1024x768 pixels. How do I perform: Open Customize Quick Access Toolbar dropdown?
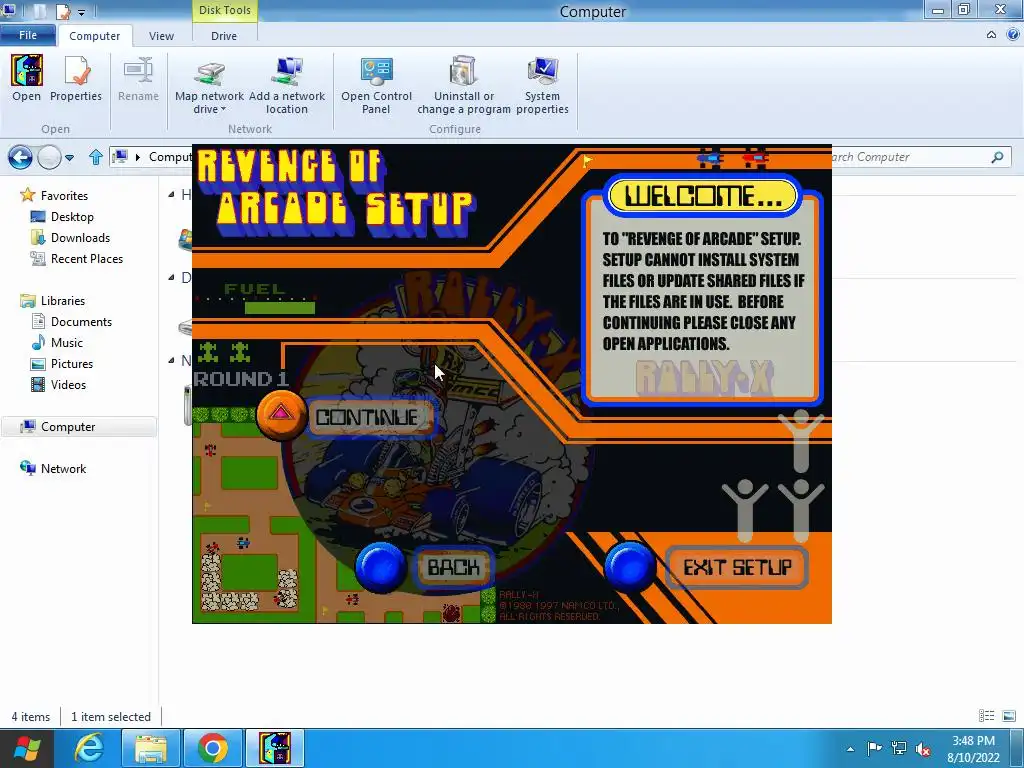82,12
